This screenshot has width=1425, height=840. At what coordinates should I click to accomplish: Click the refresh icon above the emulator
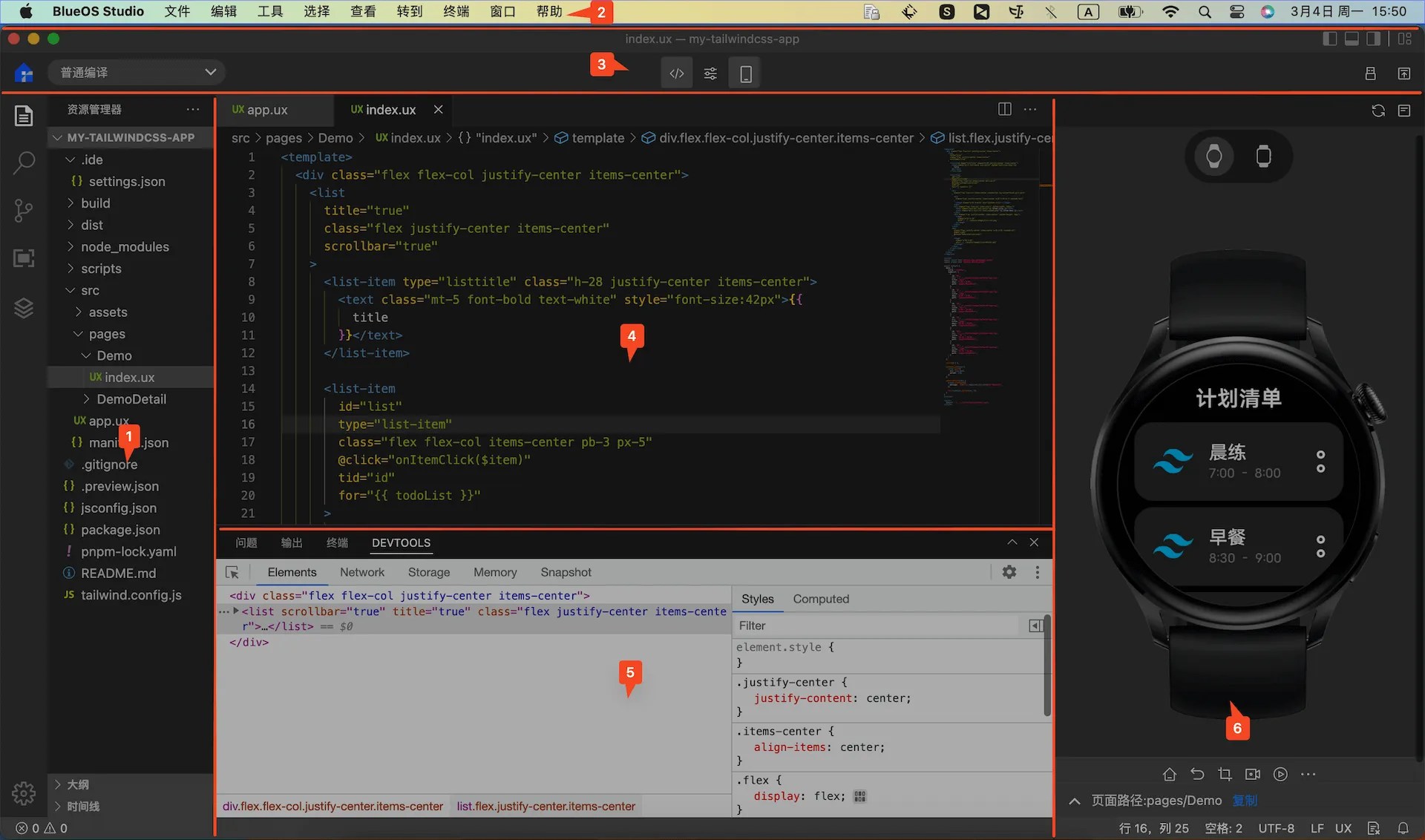(1377, 111)
